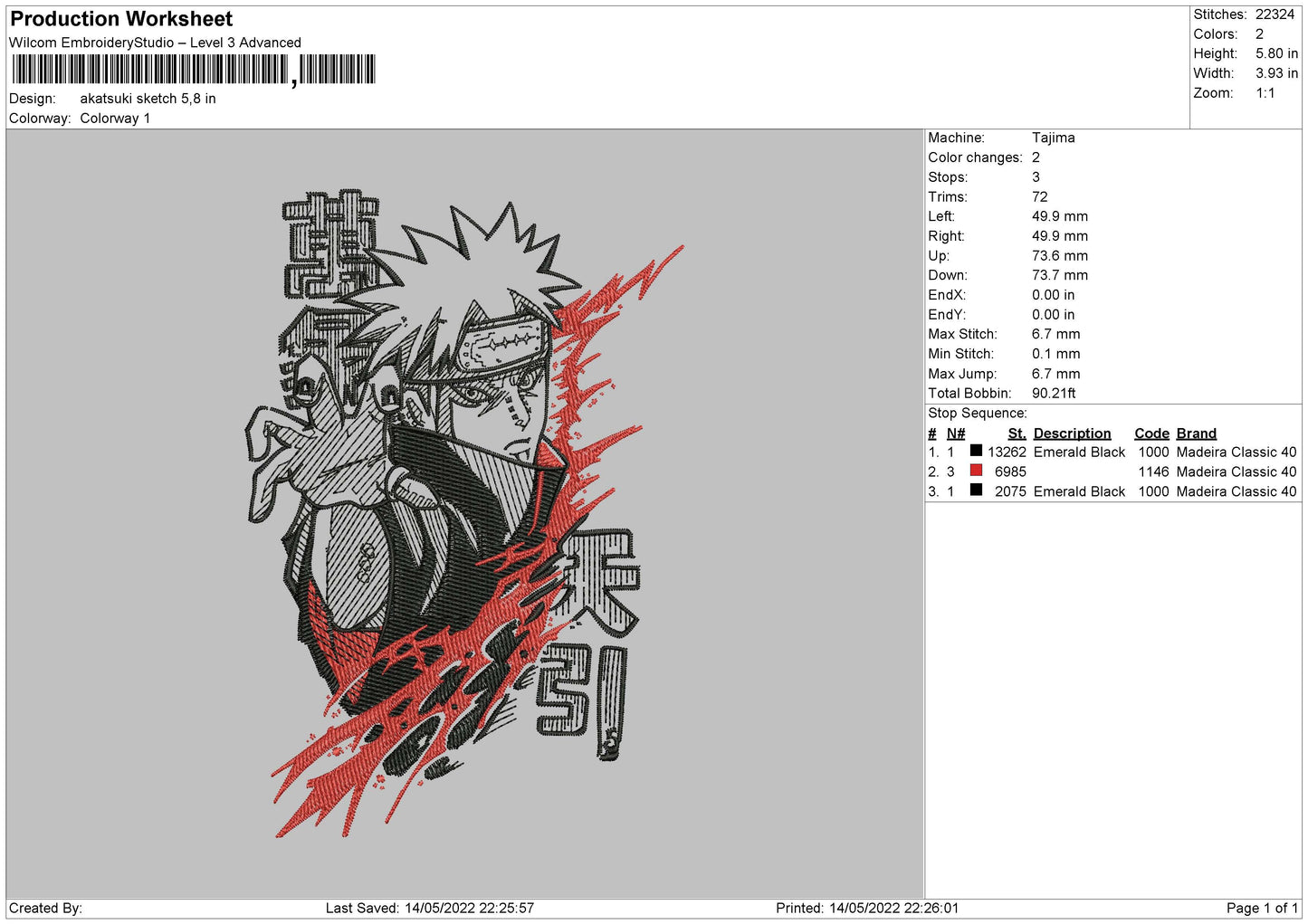The image size is (1308, 924).
Task: Click the Production Worksheet title
Action: [121, 19]
